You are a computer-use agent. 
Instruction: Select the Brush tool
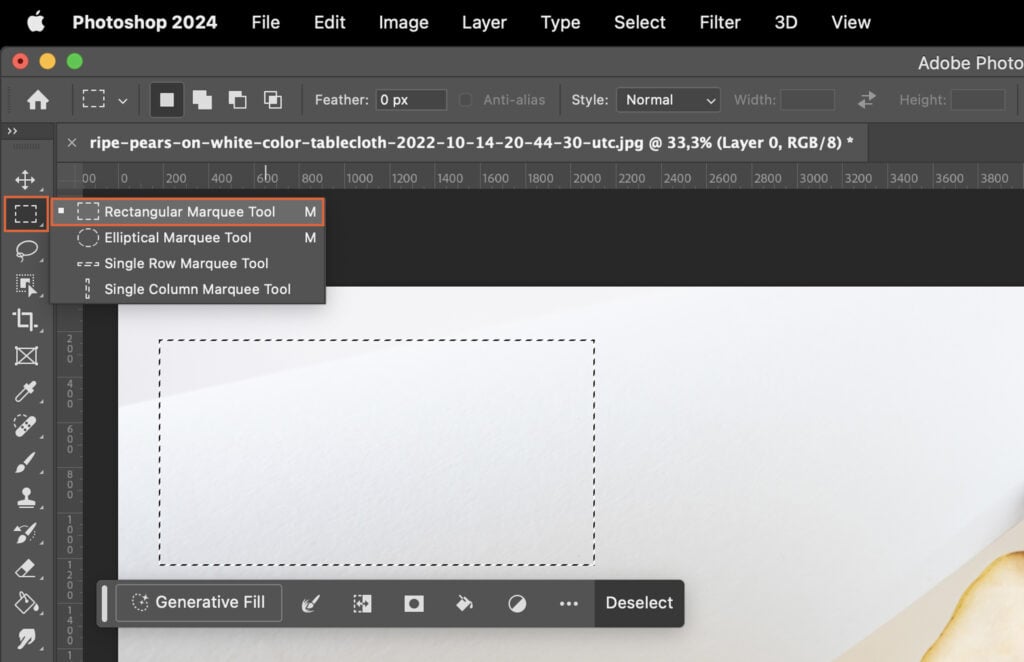pyautogui.click(x=27, y=463)
